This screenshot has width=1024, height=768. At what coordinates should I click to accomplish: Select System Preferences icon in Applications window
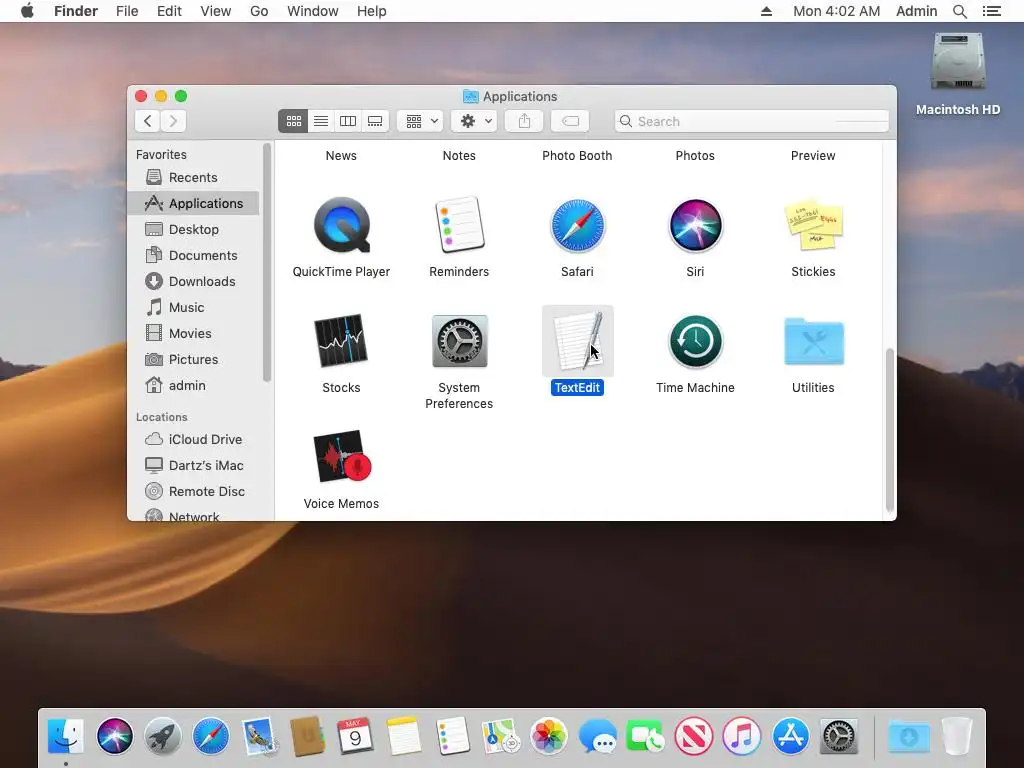pos(459,341)
